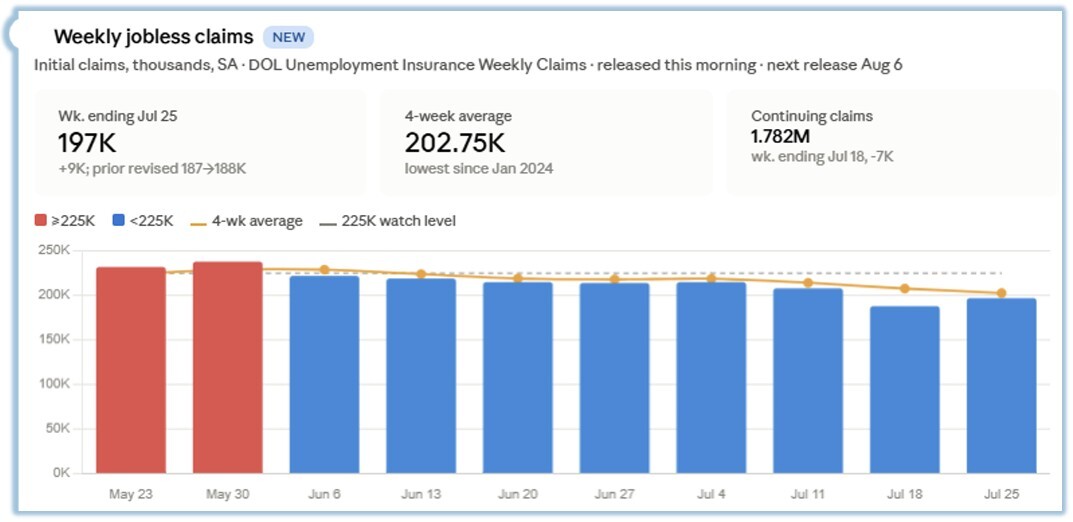This screenshot has width=1073, height=522.
Task: Click "wk. ending Jul 18, -7K" note
Action: coord(823,157)
